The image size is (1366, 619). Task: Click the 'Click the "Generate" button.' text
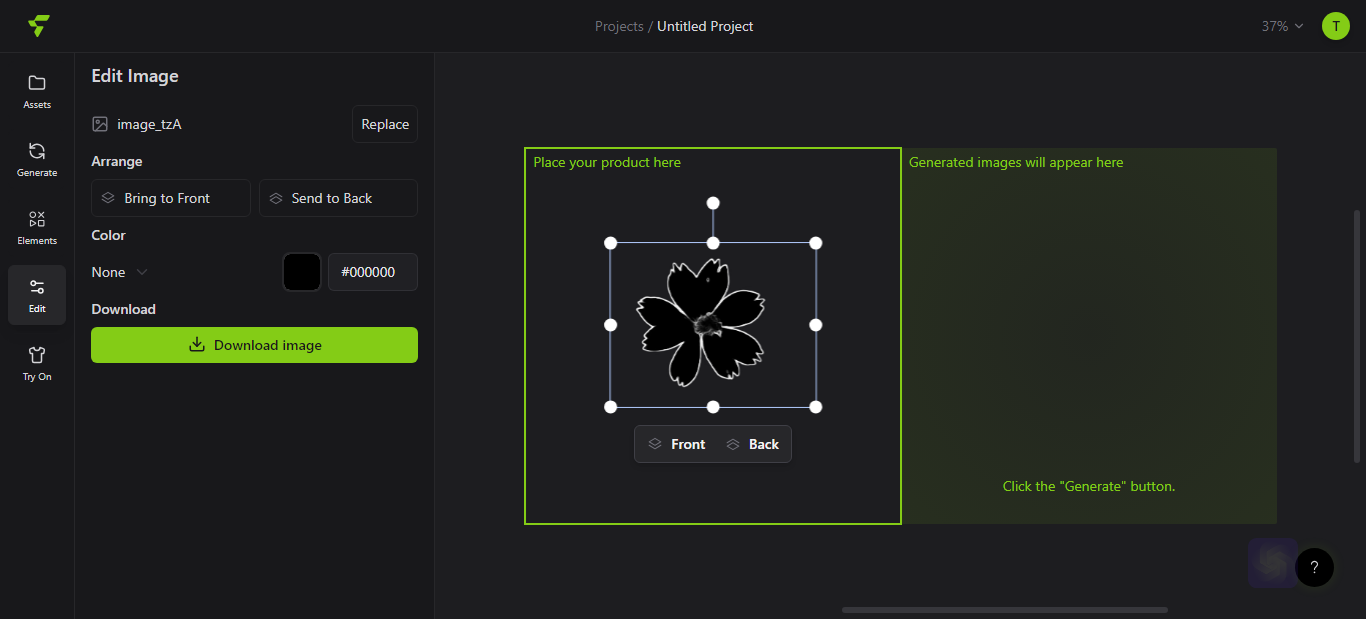(x=1089, y=486)
